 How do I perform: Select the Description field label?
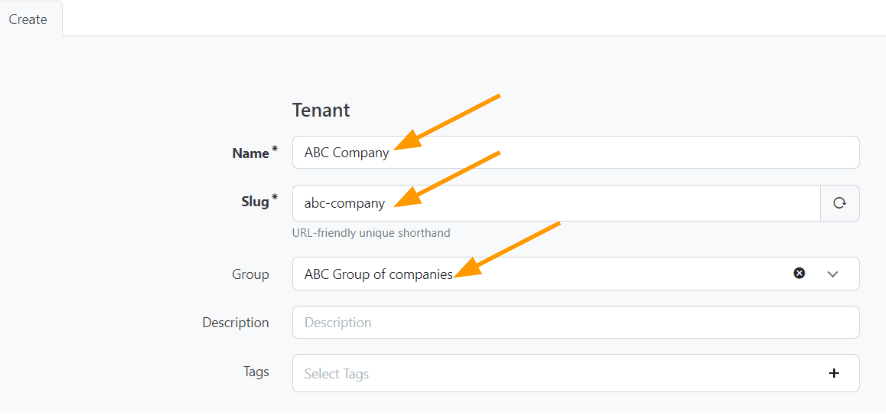[x=236, y=323]
